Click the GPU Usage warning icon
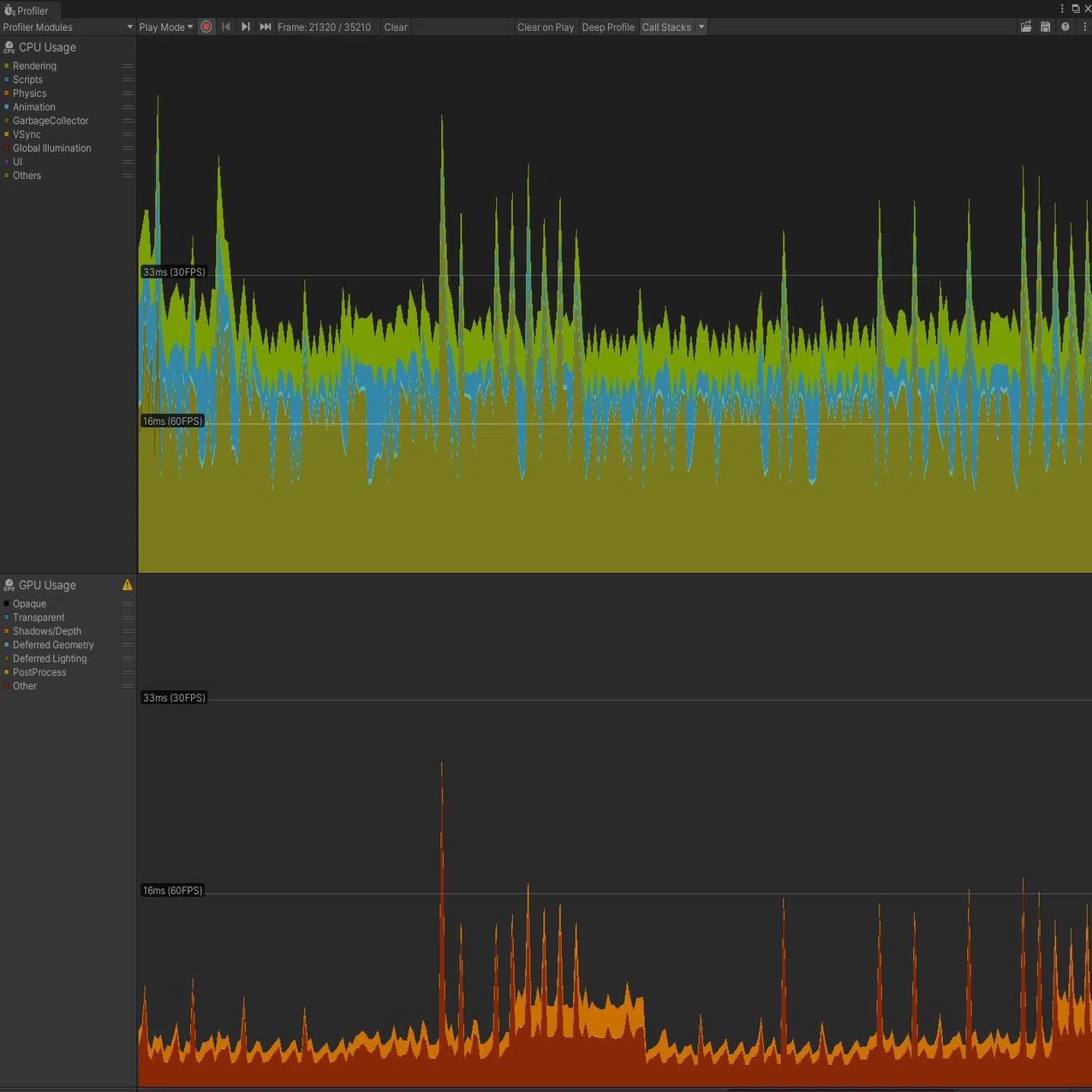 (x=128, y=585)
